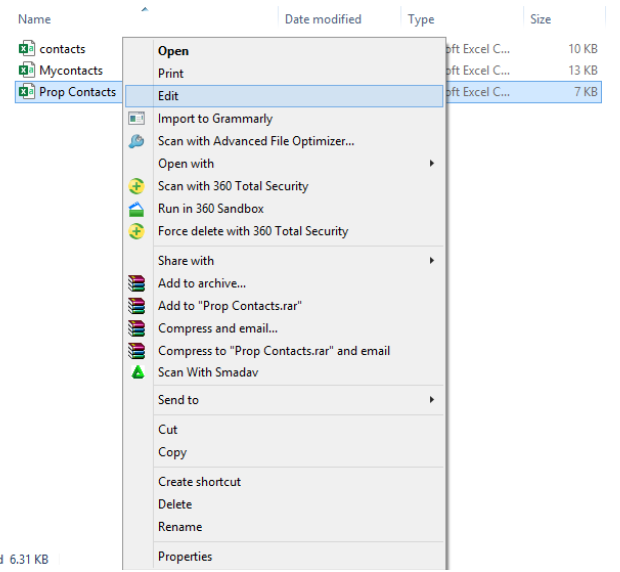Choose Add to archive...
This screenshot has height=572, width=620.
point(284,283)
